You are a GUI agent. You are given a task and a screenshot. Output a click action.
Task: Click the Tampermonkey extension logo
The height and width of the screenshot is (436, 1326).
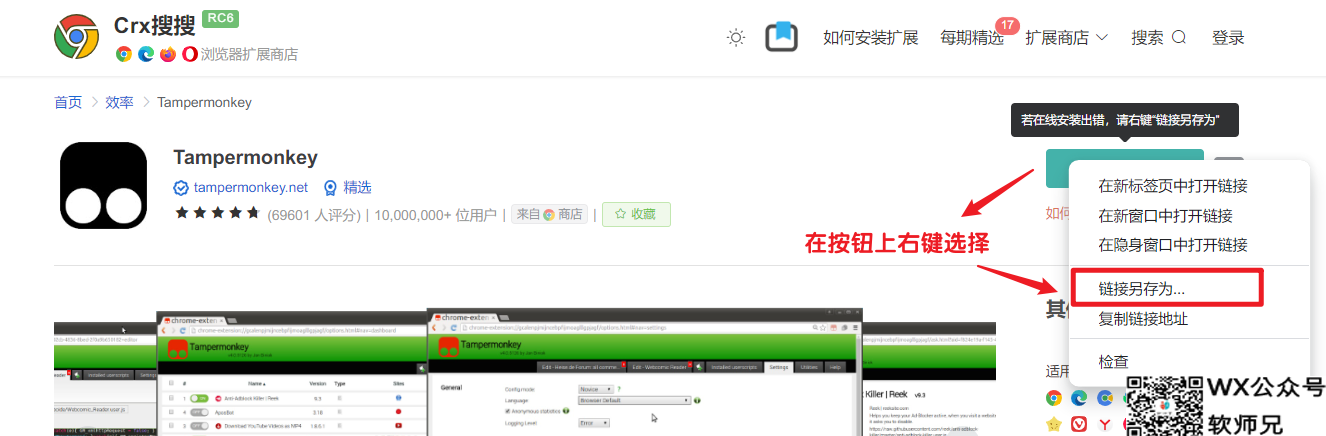(103, 185)
